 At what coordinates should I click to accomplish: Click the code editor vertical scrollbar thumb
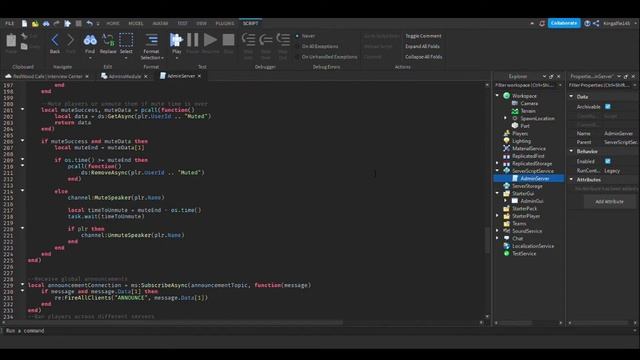click(x=487, y=240)
